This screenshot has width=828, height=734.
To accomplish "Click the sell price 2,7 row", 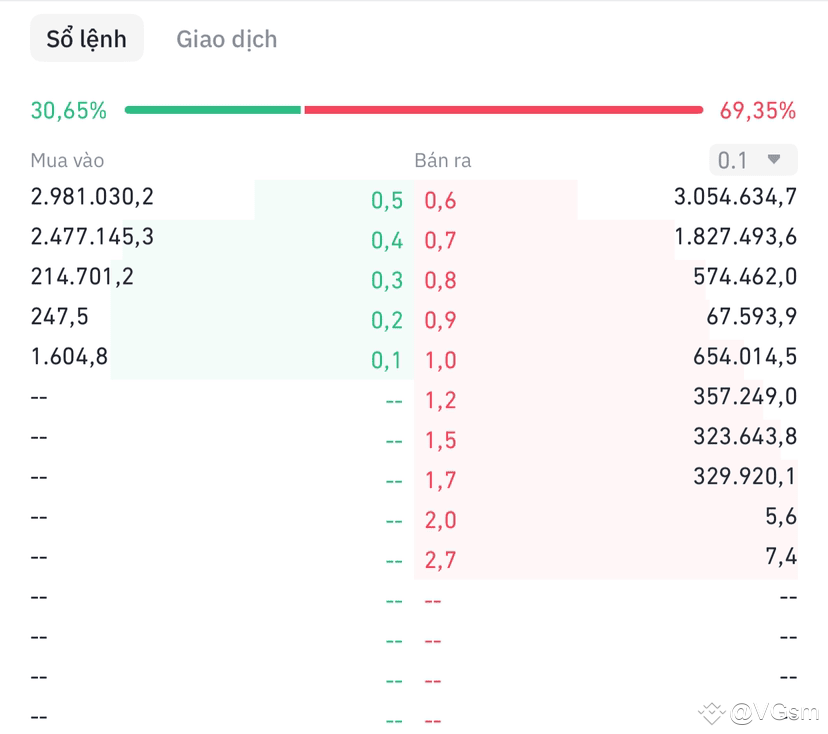I will point(440,560).
